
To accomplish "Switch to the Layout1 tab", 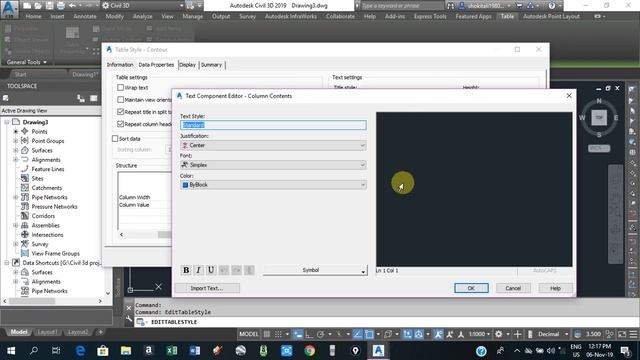I will pyautogui.click(x=47, y=332).
